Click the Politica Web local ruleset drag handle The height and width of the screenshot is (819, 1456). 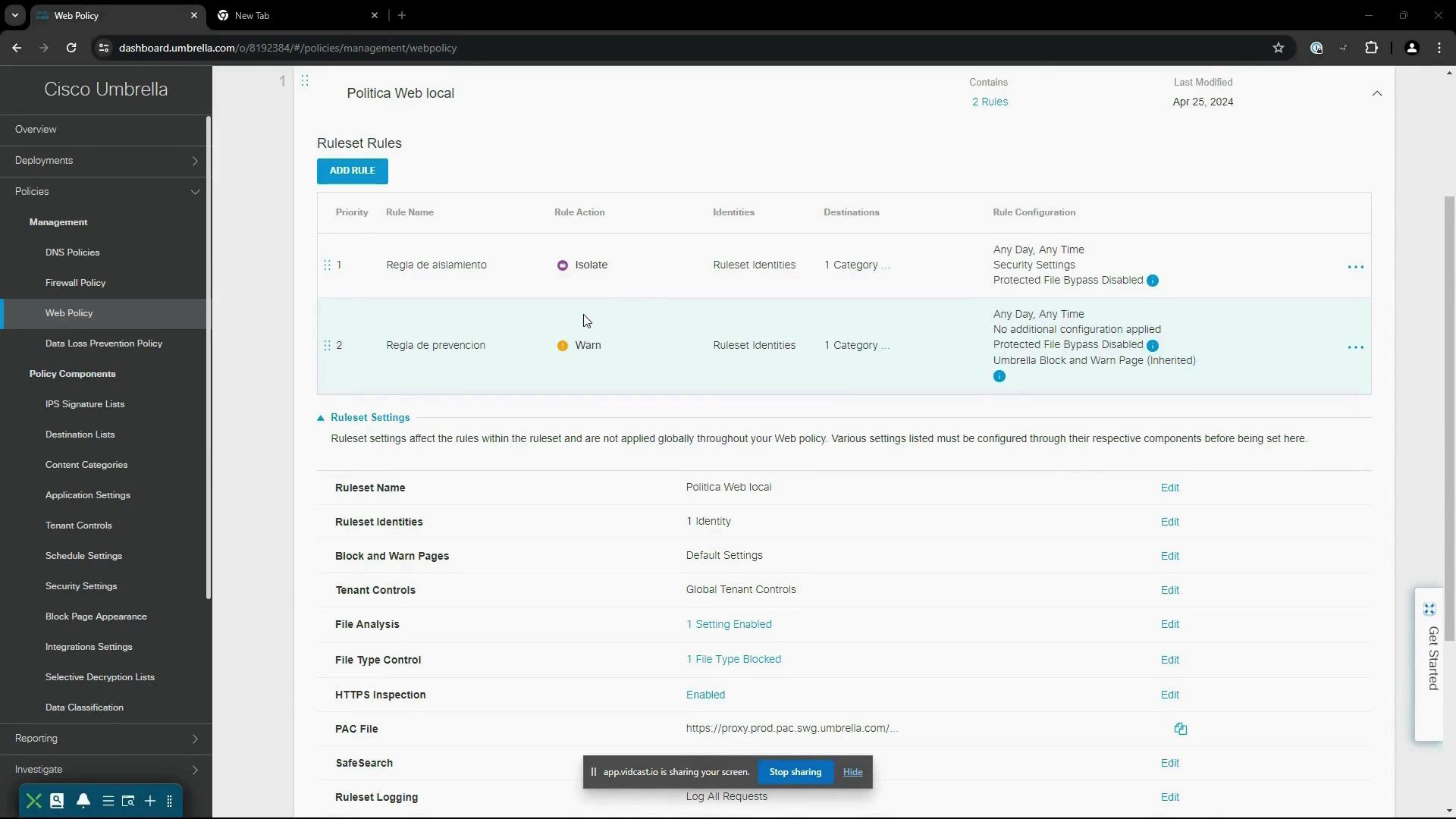[305, 80]
